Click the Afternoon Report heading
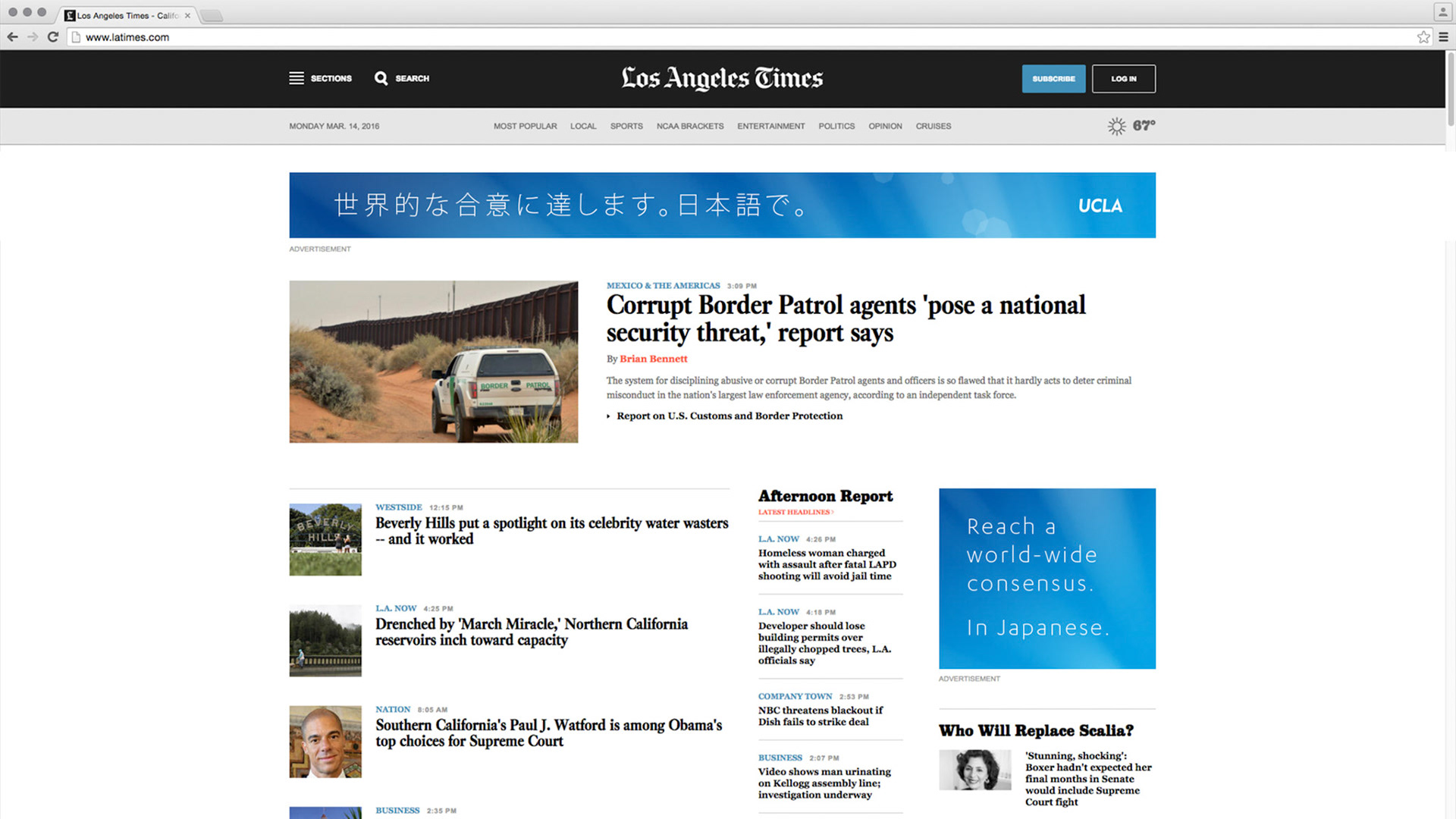This screenshot has height=819, width=1456. tap(825, 496)
